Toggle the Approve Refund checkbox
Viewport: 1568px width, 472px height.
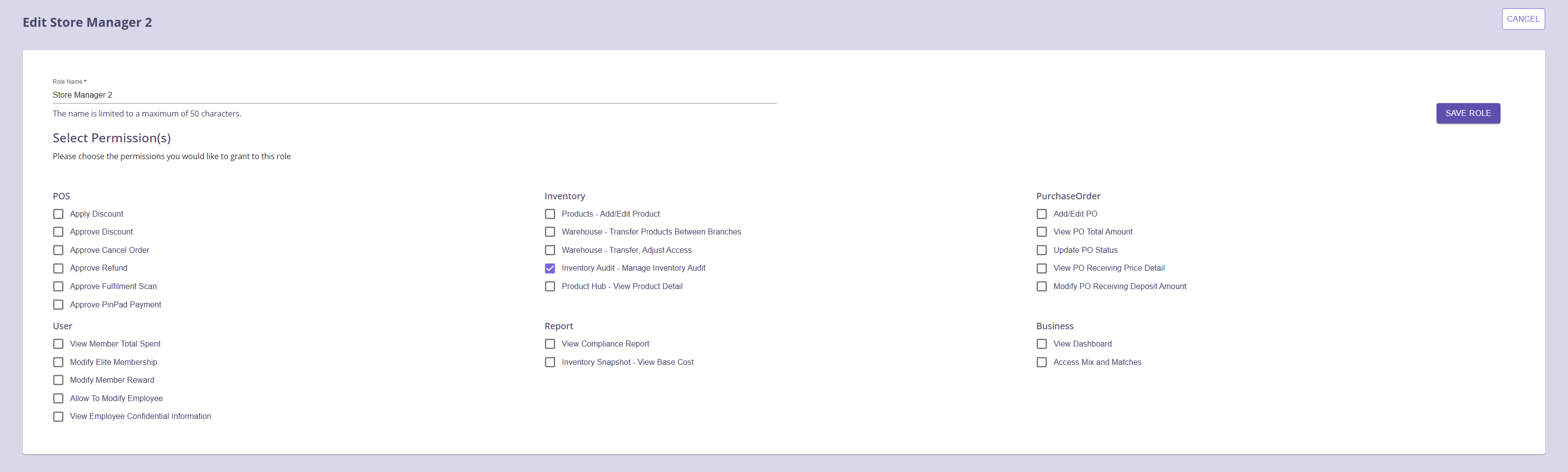tap(59, 268)
